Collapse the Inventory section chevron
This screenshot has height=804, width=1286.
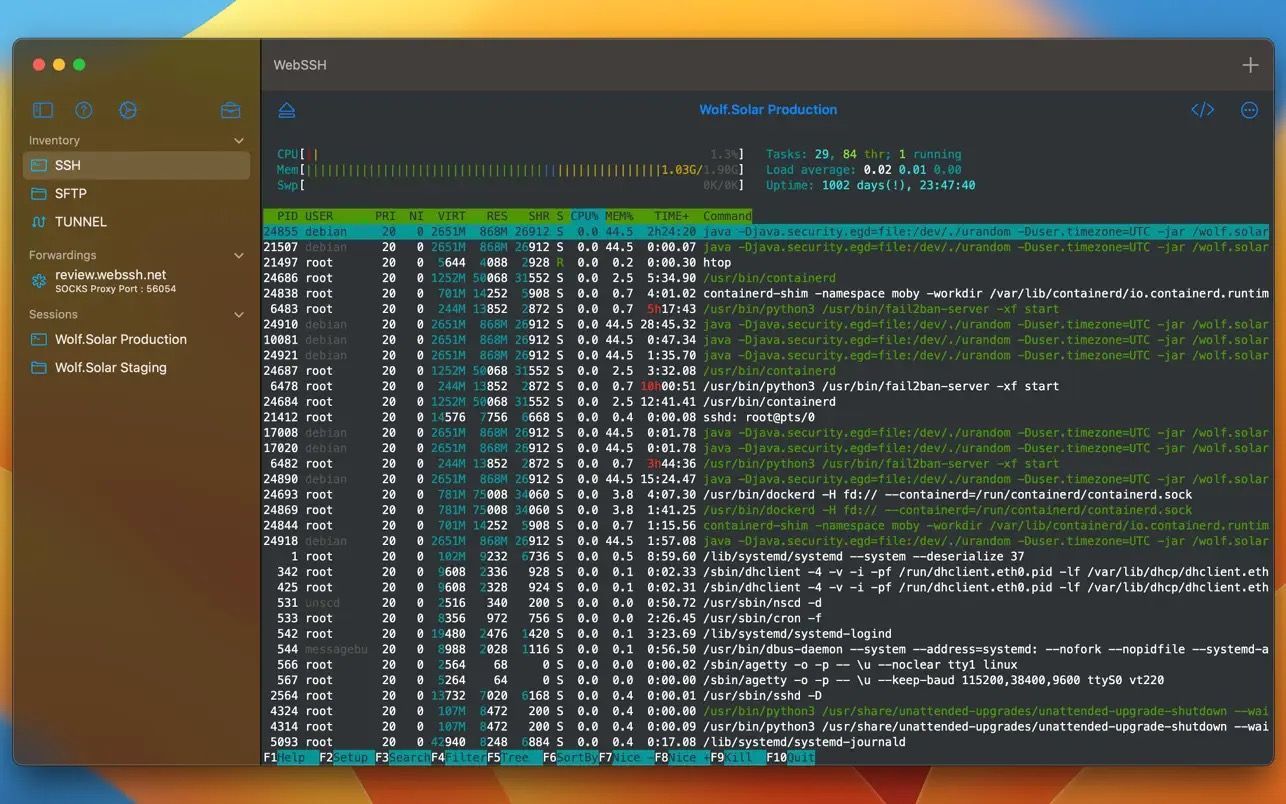(x=238, y=141)
